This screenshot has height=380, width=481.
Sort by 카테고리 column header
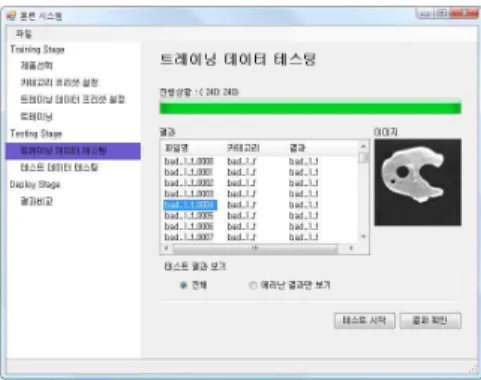(243, 148)
